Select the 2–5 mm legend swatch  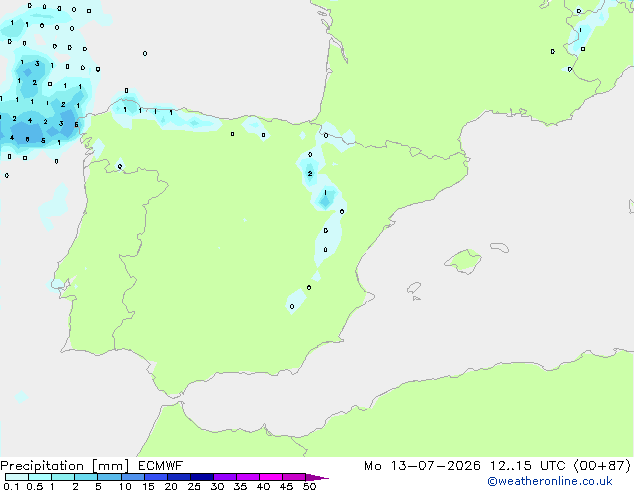point(86,477)
